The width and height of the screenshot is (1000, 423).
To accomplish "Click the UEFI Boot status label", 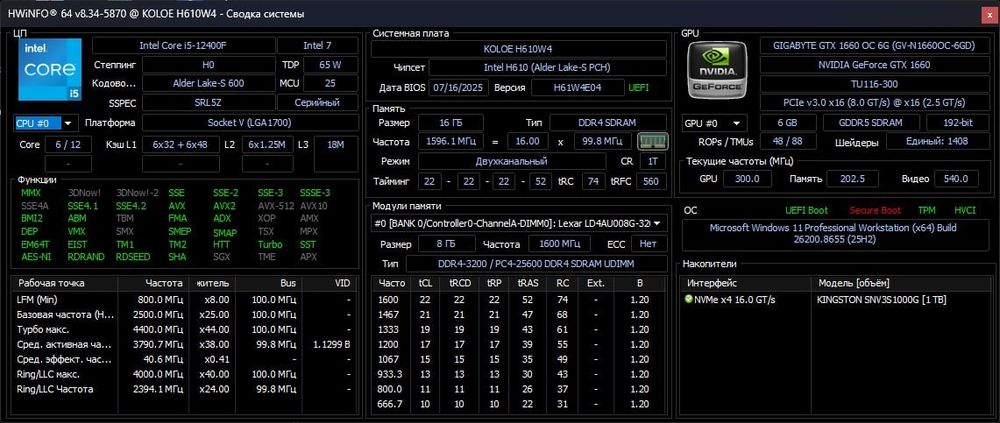I will [806, 210].
